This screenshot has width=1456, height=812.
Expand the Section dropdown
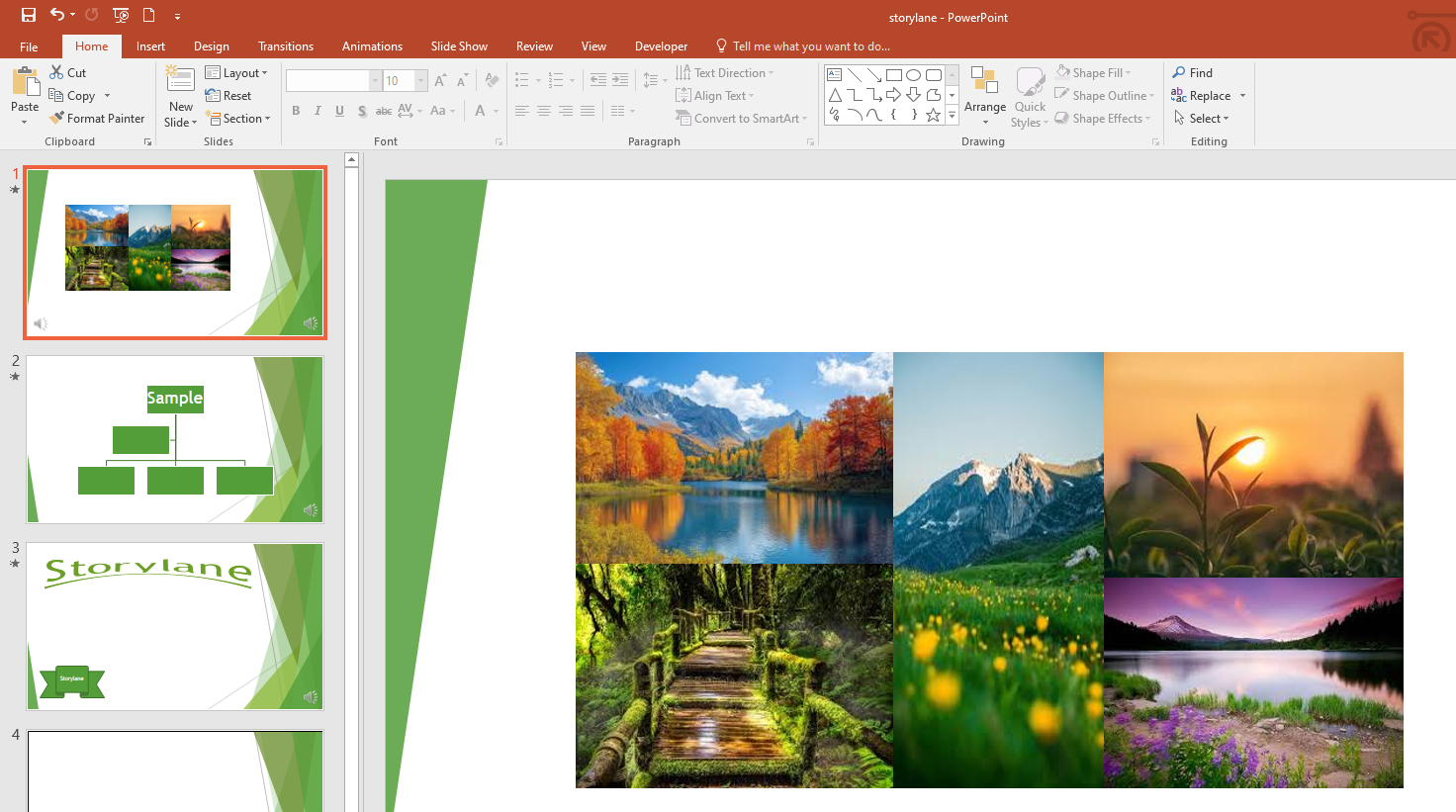click(x=237, y=118)
